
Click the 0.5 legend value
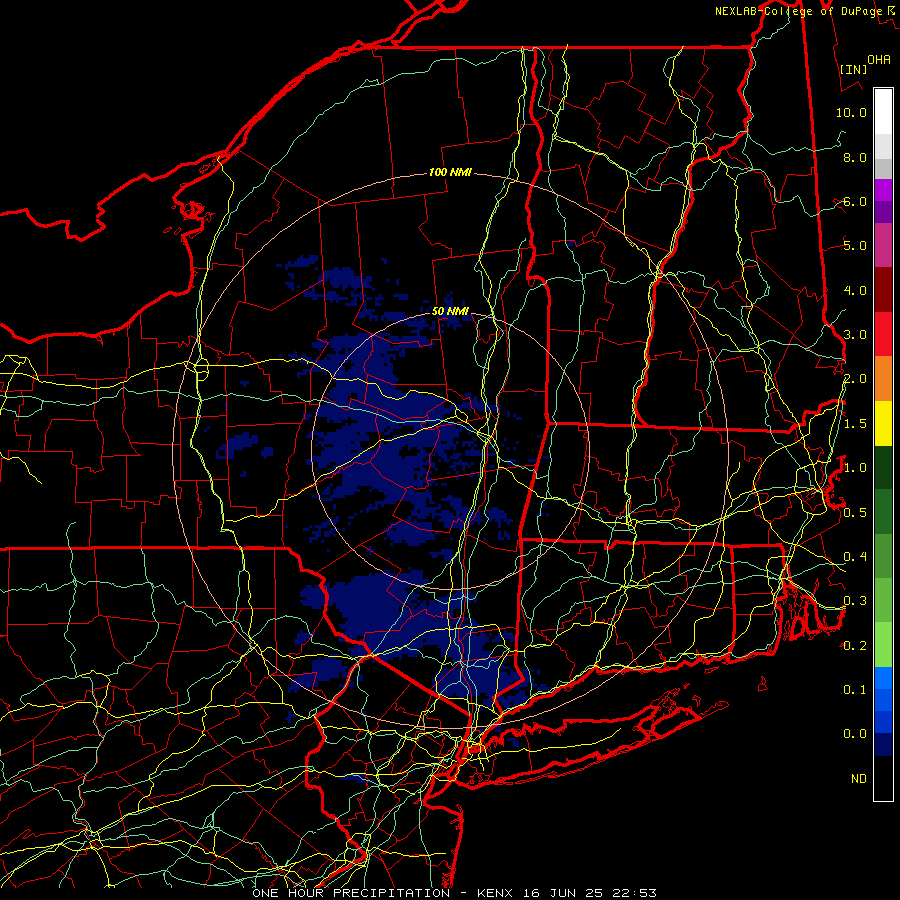click(855, 512)
